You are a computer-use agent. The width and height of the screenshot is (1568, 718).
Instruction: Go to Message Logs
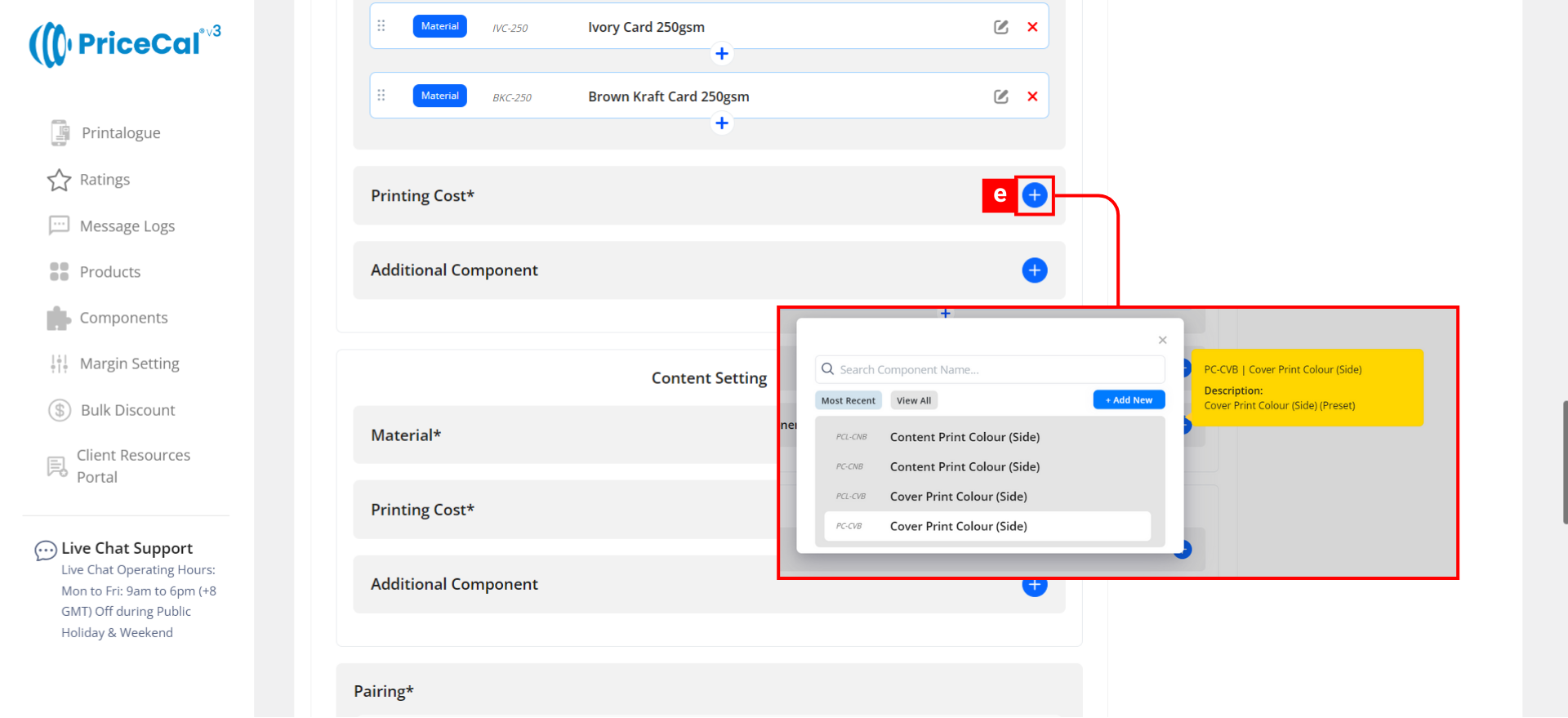pyautogui.click(x=127, y=226)
